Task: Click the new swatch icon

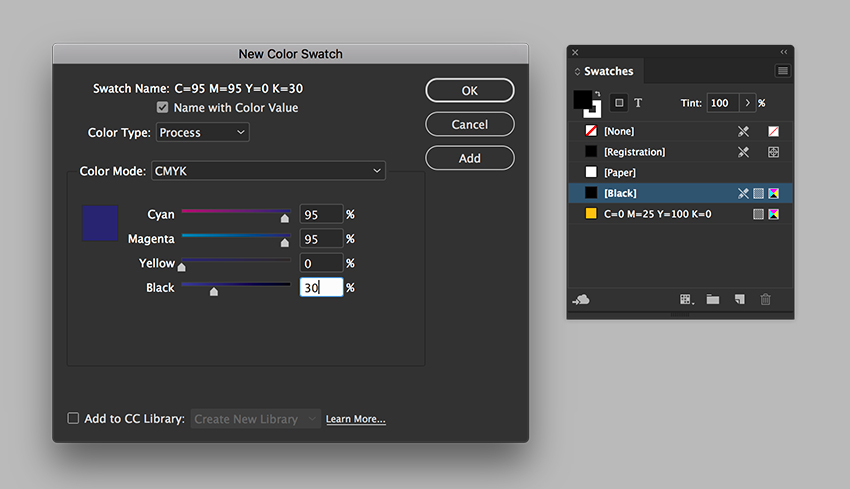Action: [x=739, y=299]
